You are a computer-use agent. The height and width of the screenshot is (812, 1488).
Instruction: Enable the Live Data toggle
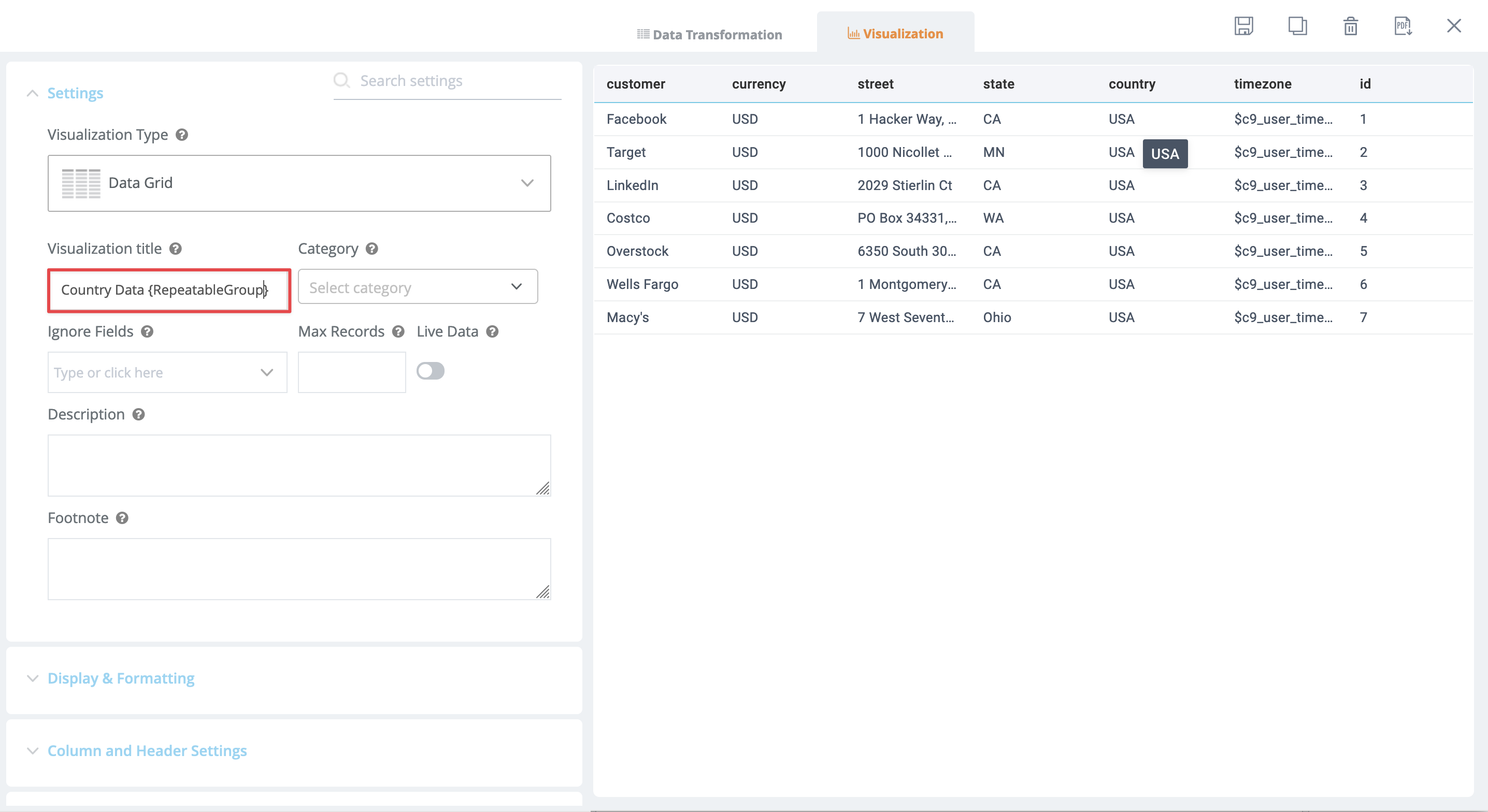click(431, 371)
